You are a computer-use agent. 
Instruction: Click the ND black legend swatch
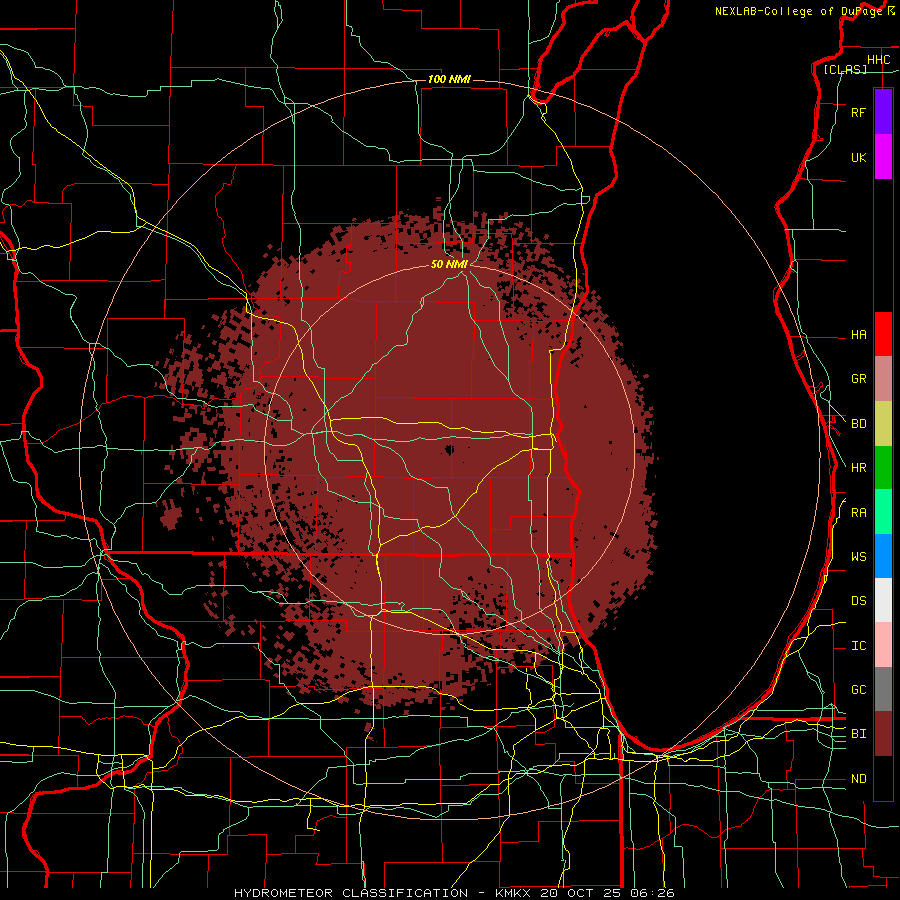click(883, 778)
